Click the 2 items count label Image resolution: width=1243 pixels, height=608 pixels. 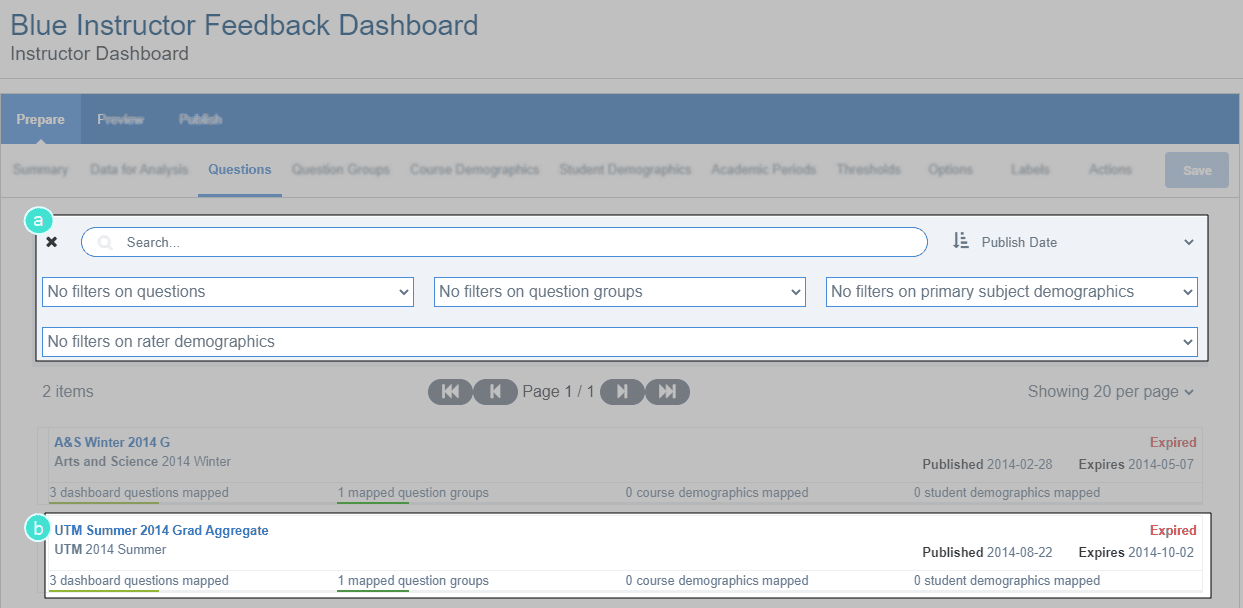pyautogui.click(x=68, y=392)
